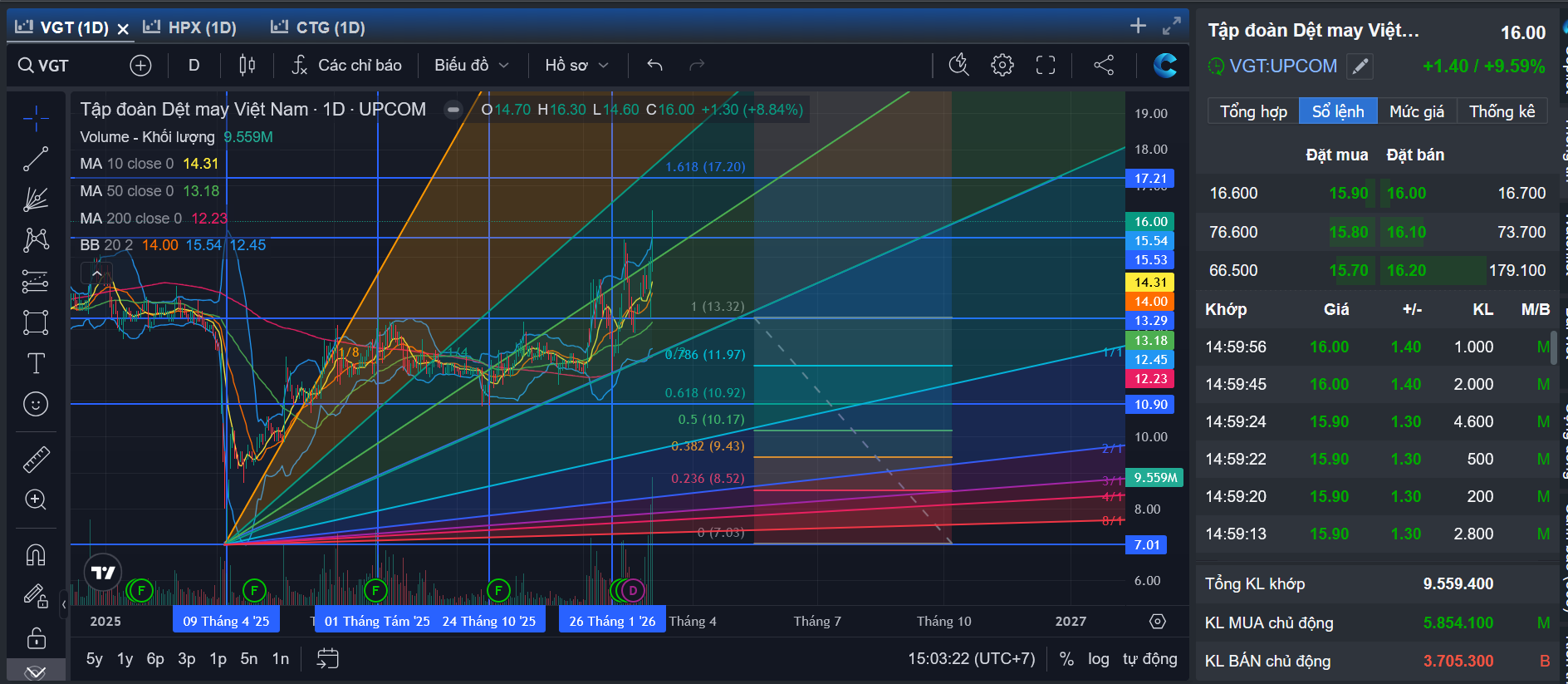
Task: Click the purple D dividend marker
Action: [x=633, y=590]
